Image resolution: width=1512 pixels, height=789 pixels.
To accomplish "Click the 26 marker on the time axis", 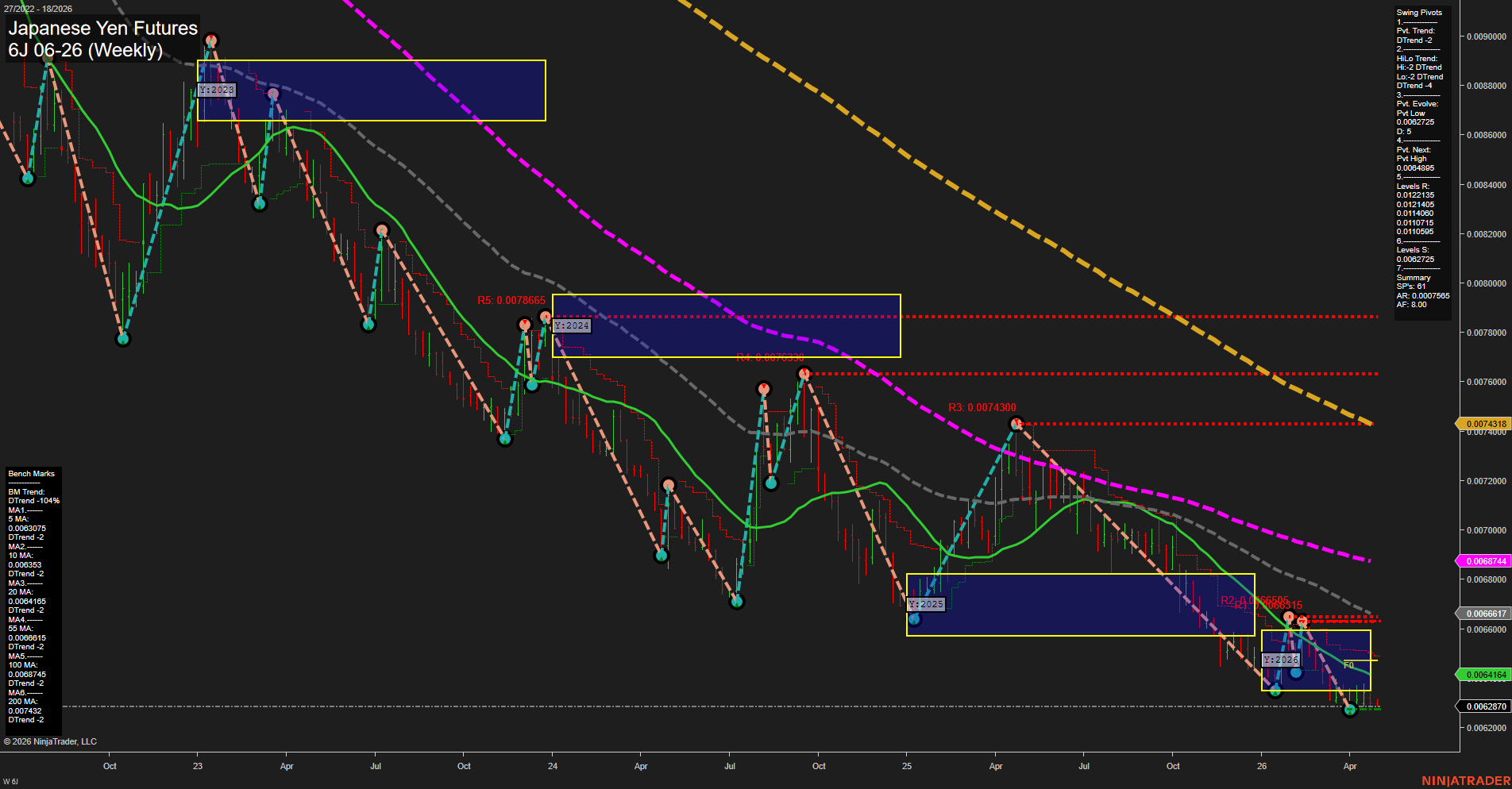I will click(1262, 766).
